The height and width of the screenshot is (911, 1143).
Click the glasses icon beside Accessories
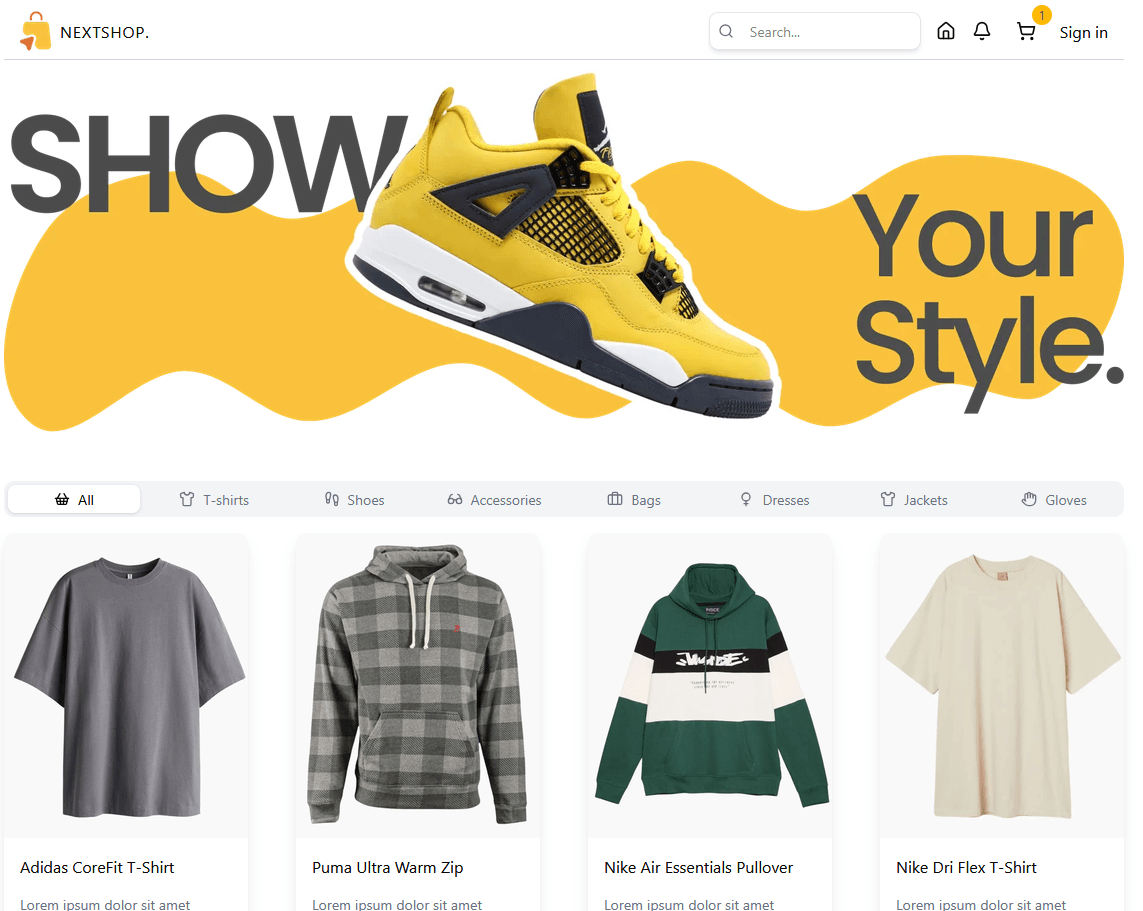[455, 499]
